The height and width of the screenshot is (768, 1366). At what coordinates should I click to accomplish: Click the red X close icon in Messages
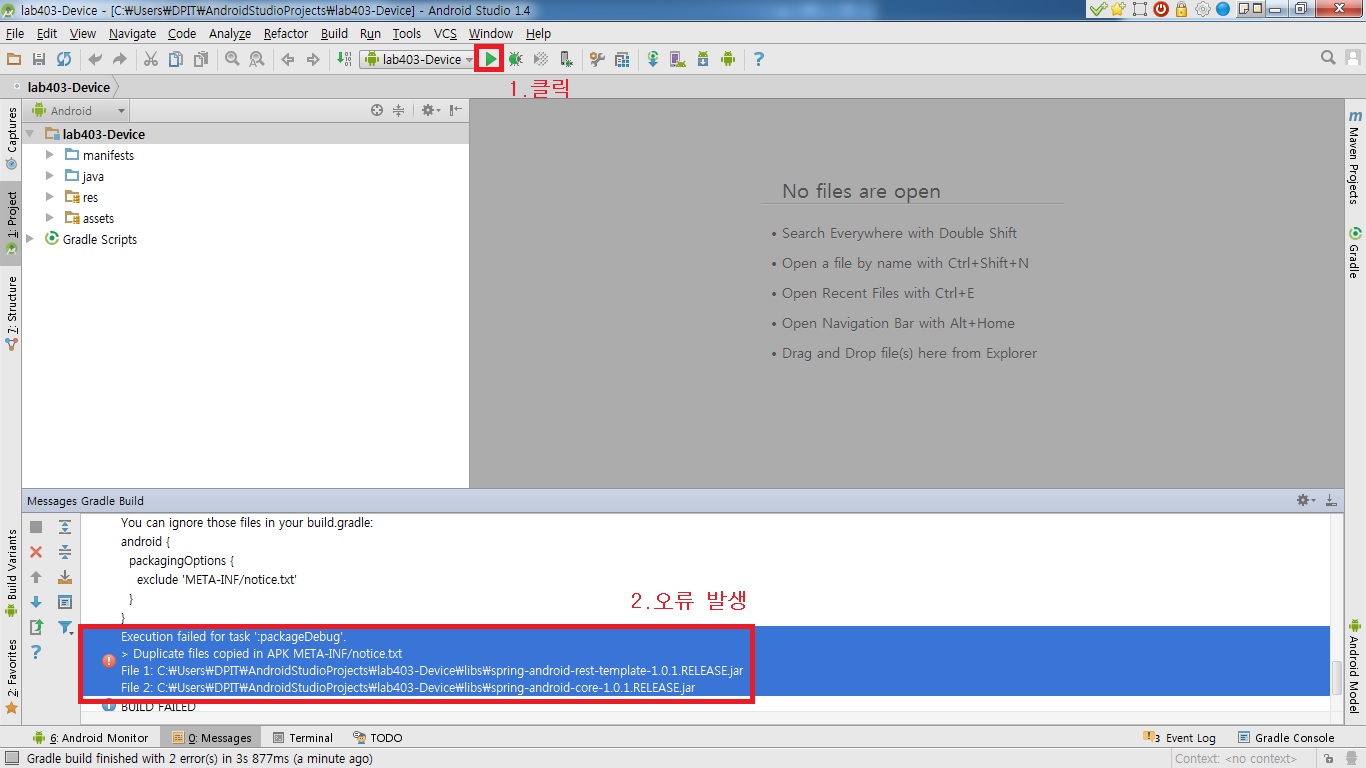[x=36, y=552]
